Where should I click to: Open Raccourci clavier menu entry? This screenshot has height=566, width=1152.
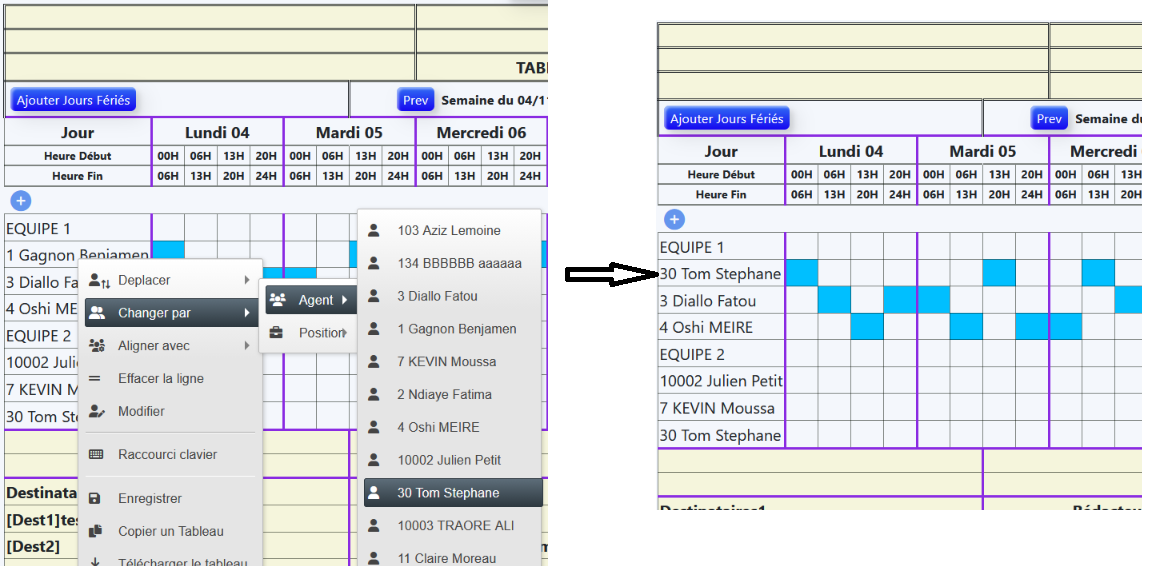click(170, 454)
